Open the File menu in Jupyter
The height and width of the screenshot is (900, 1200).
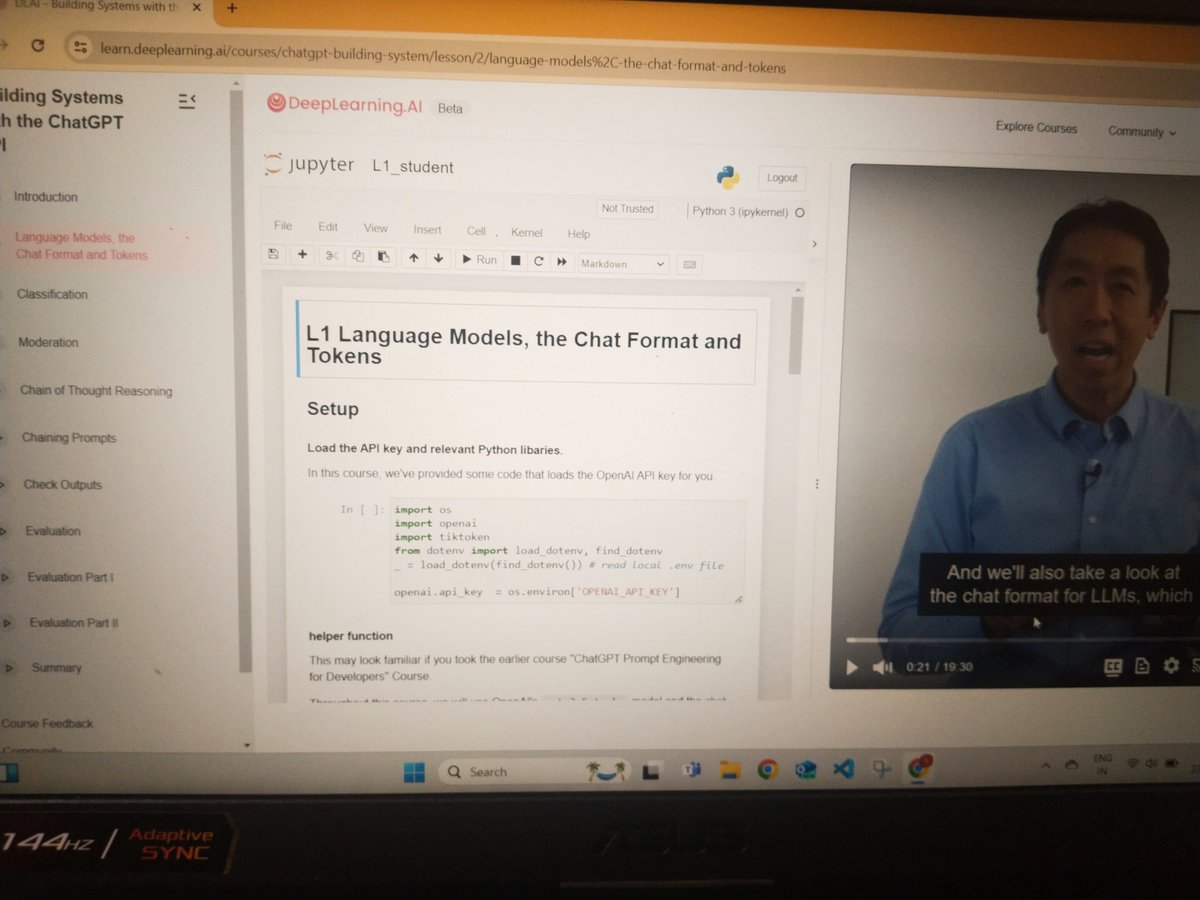point(283,226)
